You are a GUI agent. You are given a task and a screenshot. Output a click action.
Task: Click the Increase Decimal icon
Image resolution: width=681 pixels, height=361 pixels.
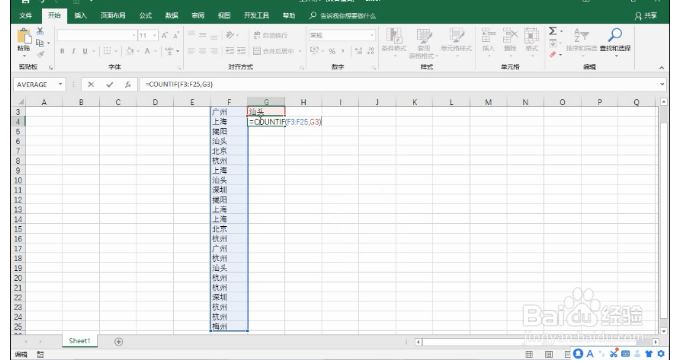(x=358, y=51)
